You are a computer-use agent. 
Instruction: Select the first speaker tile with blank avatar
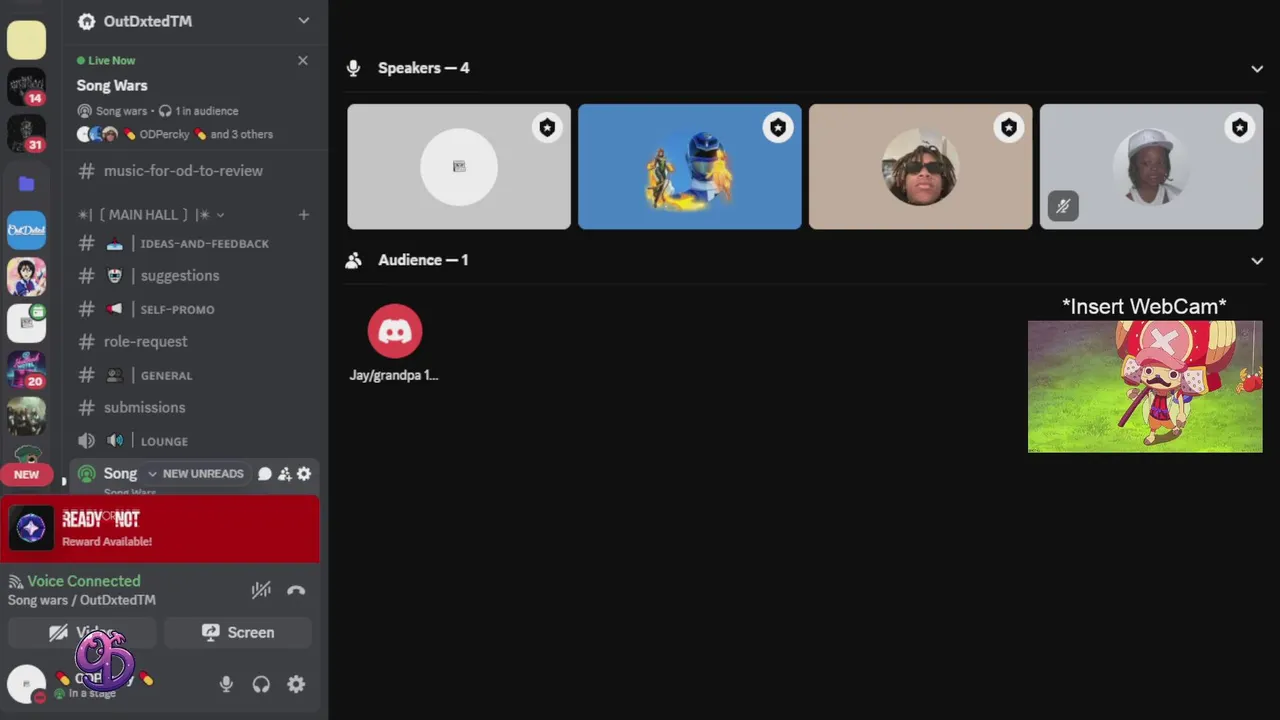point(459,167)
